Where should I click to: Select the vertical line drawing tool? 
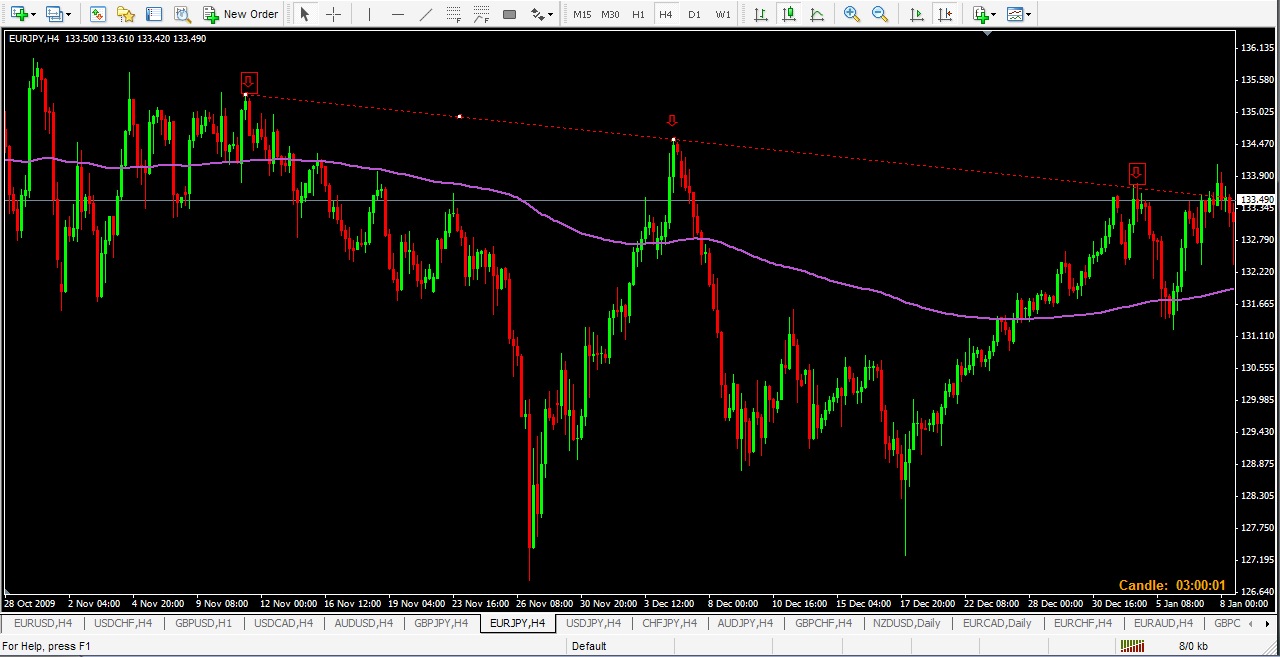[369, 14]
